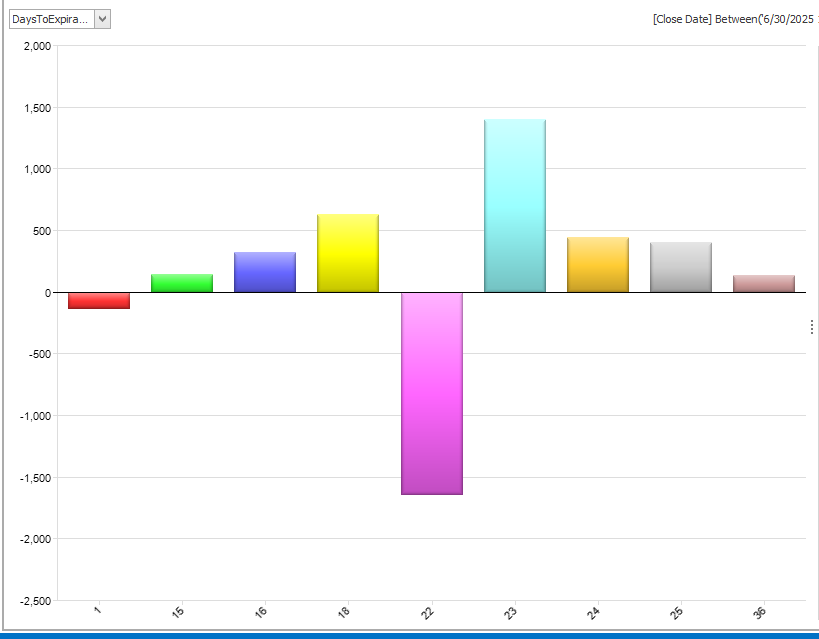Click the blue bar for category 16
Screen dimensions: 819x639
[265, 272]
